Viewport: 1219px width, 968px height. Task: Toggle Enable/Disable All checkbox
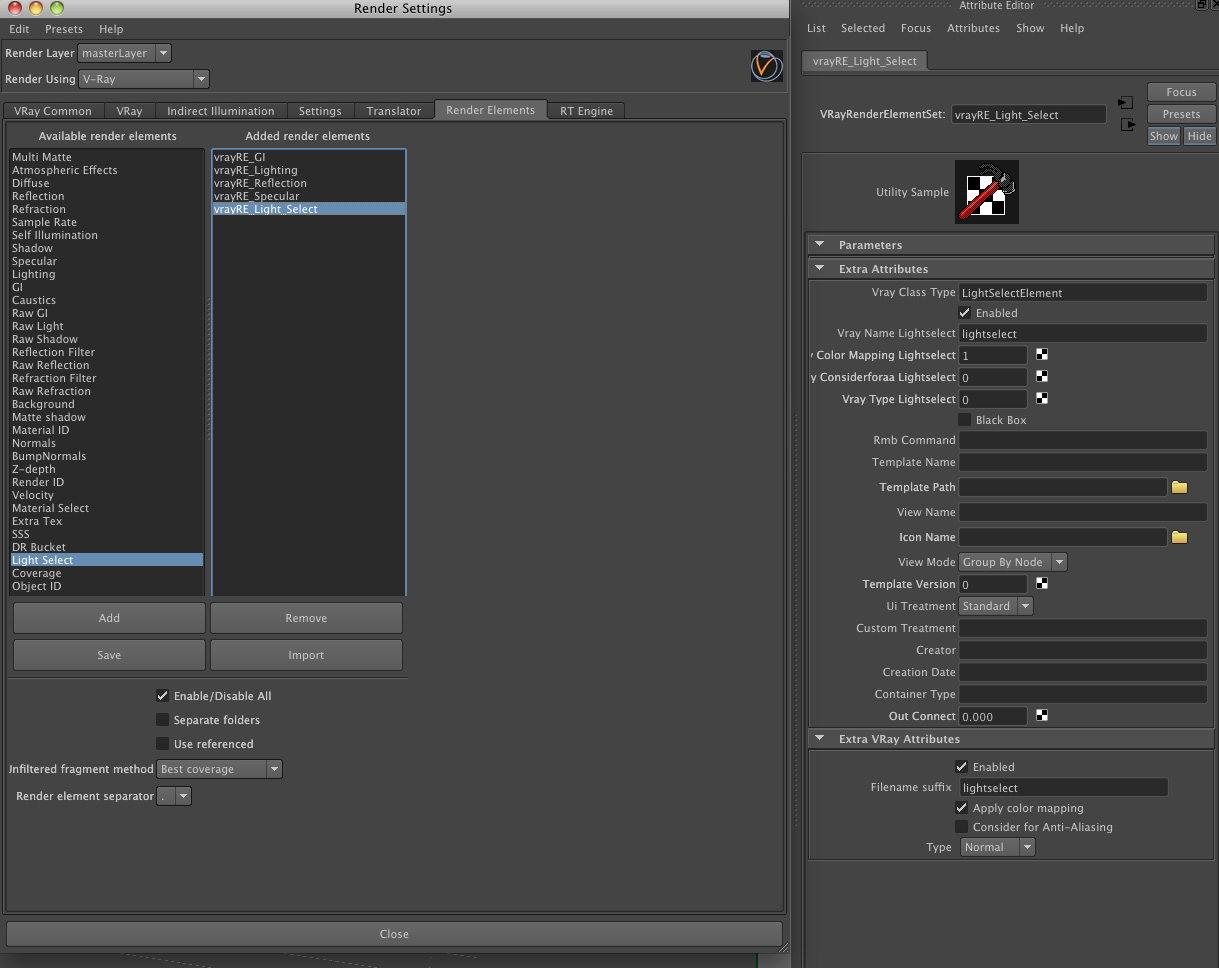pos(162,696)
